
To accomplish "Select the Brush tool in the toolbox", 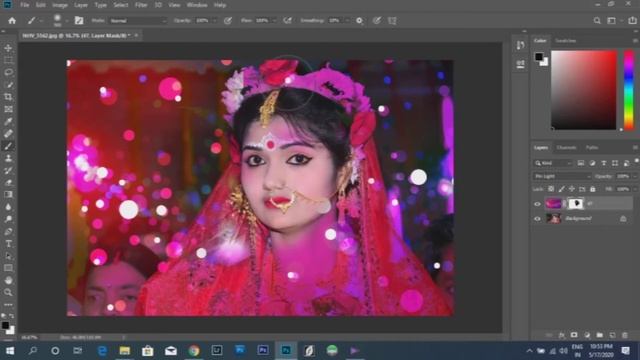I will point(8,146).
